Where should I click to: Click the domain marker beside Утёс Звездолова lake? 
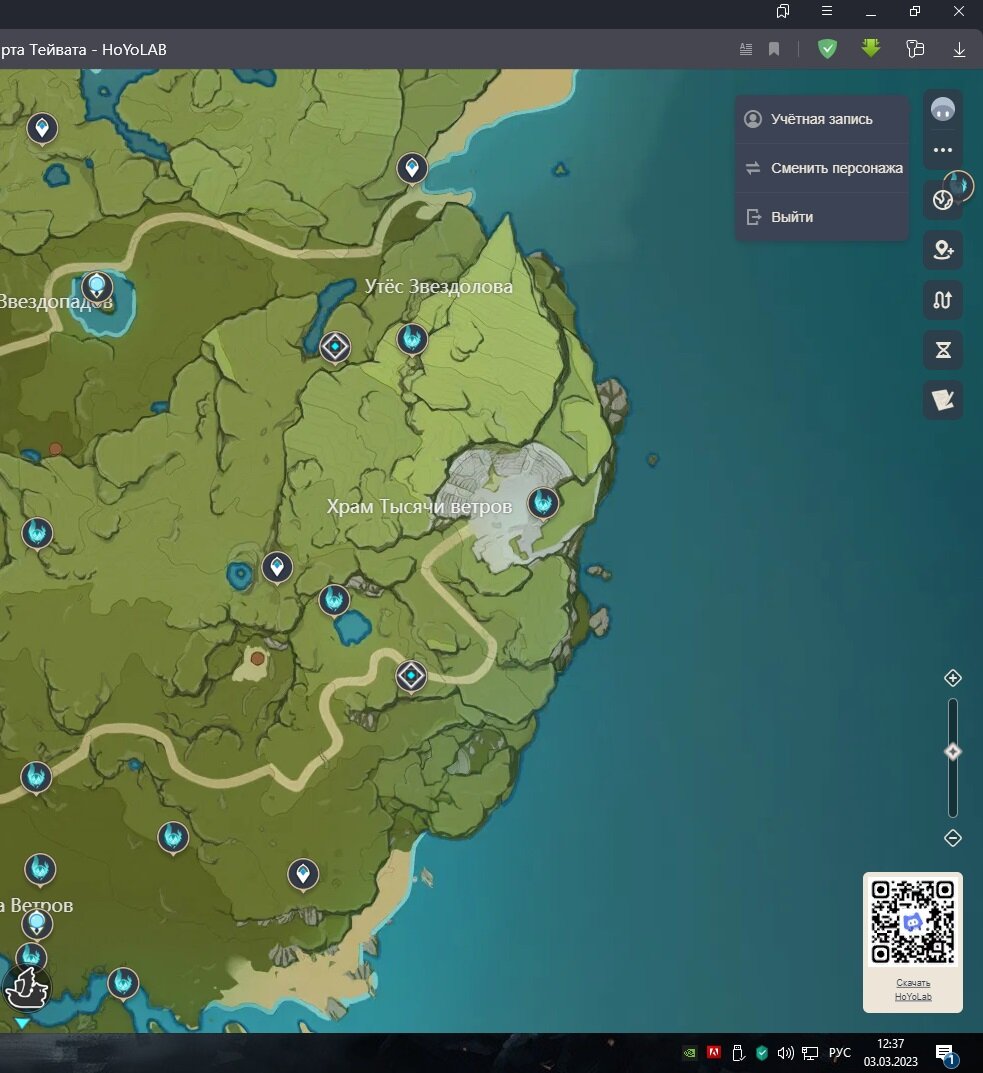[x=335, y=347]
